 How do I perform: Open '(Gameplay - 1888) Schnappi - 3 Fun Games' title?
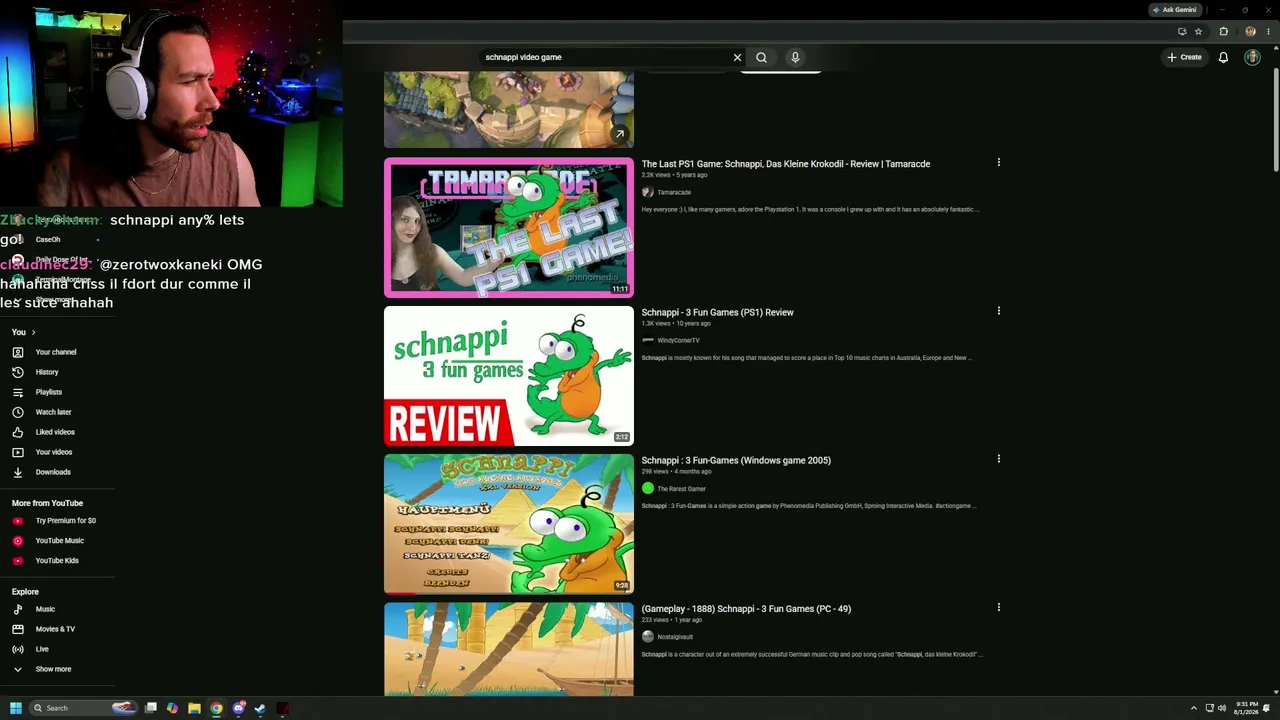click(x=746, y=609)
